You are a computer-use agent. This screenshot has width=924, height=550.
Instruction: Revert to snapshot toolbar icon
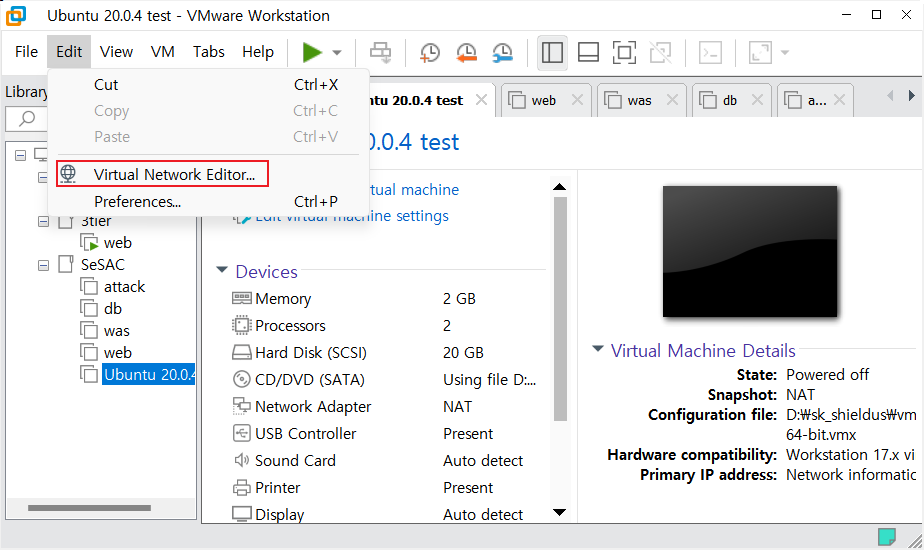466,52
